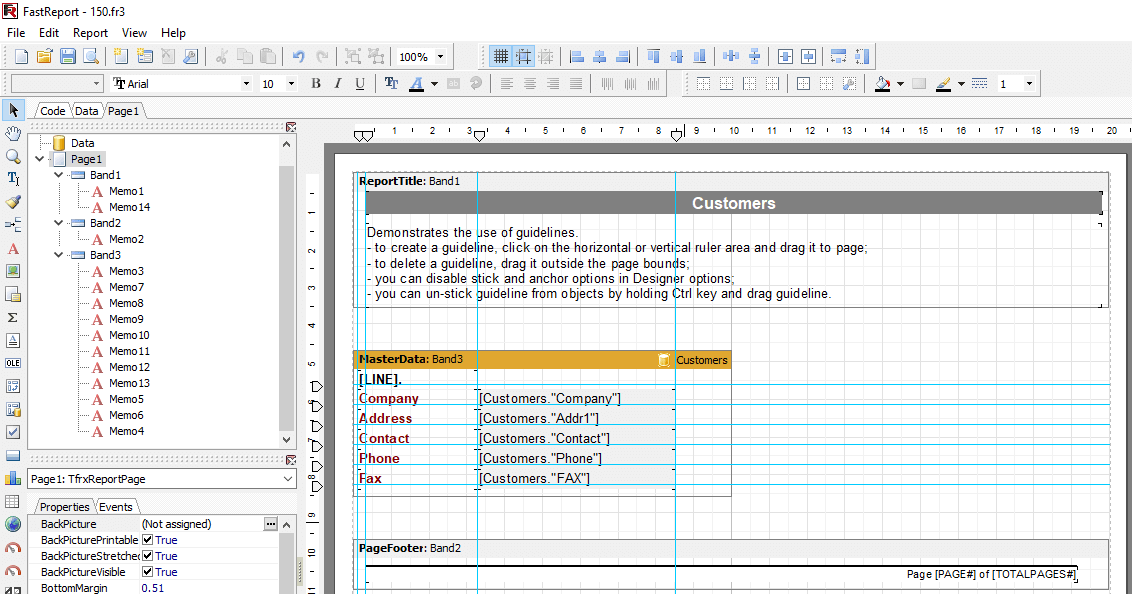Open the Edit menu
This screenshot has width=1132, height=594.
point(49,32)
